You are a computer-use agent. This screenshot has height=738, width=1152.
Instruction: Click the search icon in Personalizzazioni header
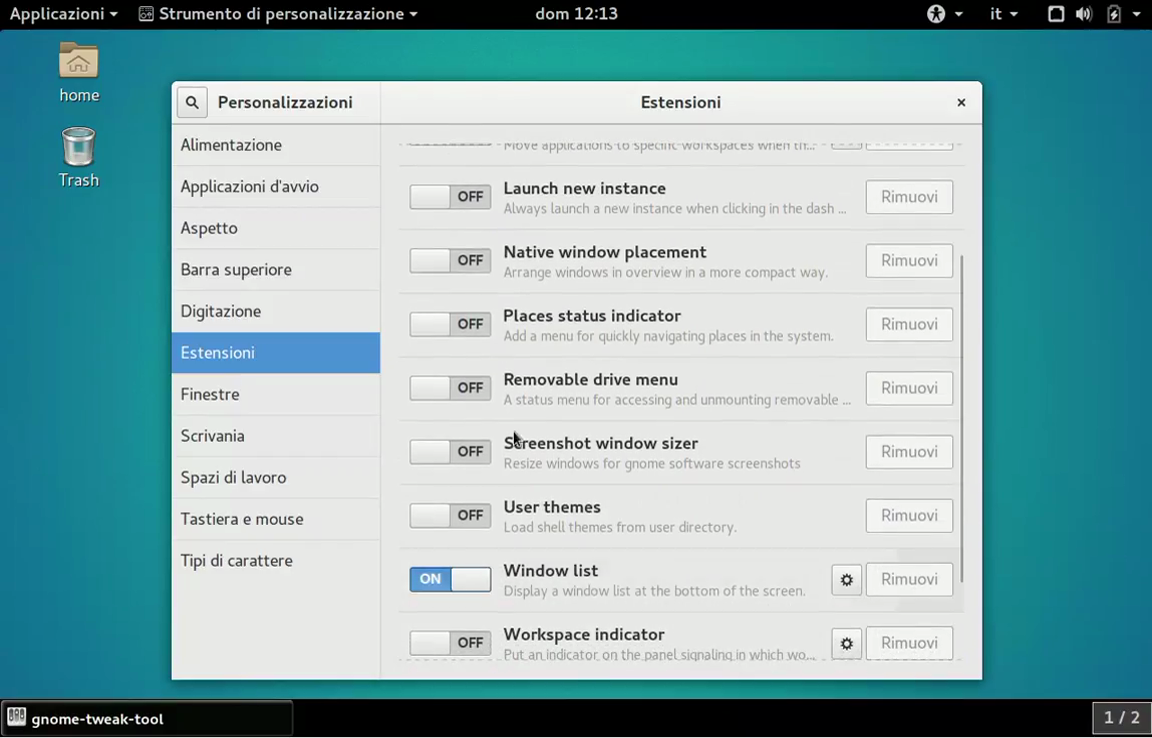[192, 102]
